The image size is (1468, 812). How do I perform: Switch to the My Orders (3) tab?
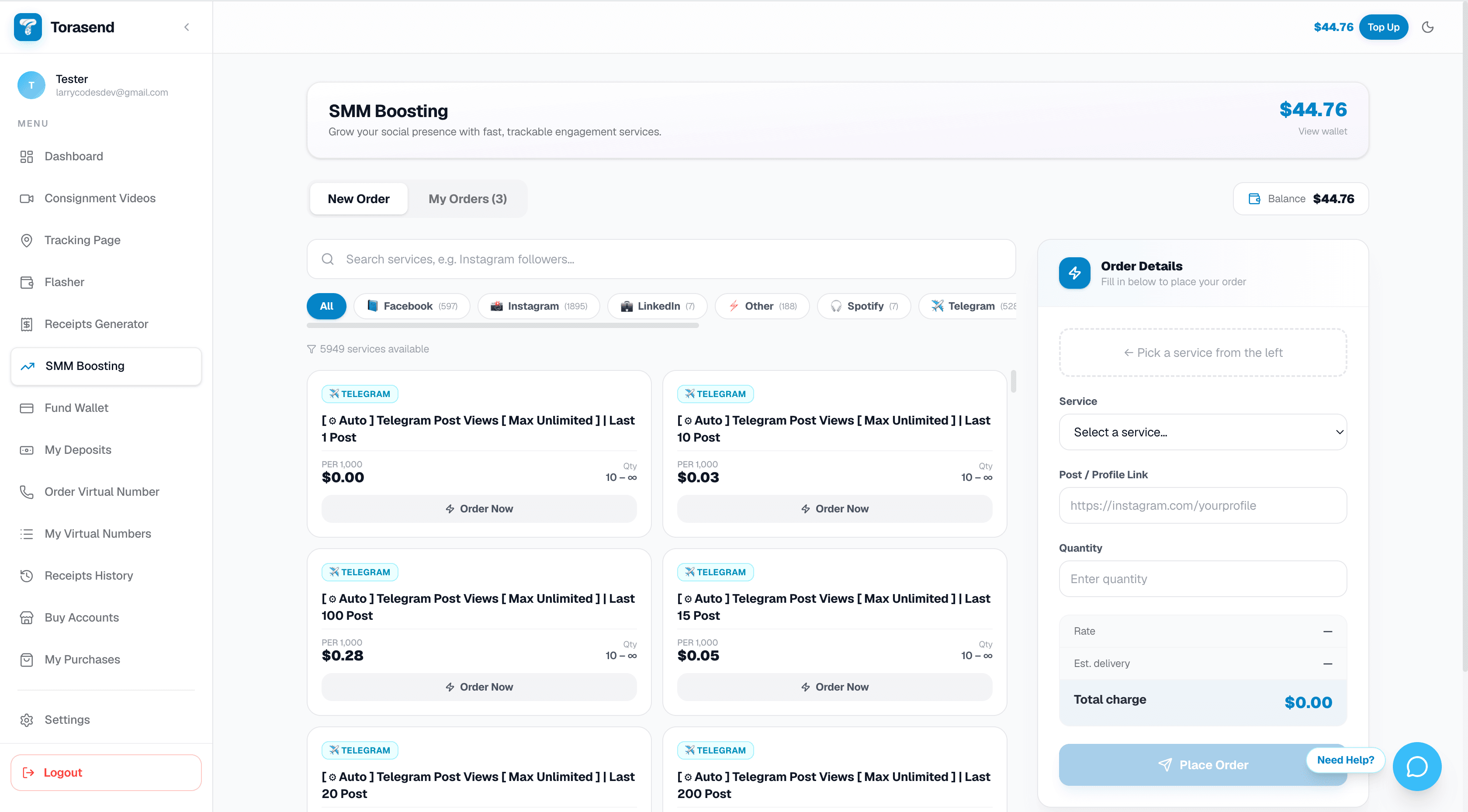(x=467, y=199)
